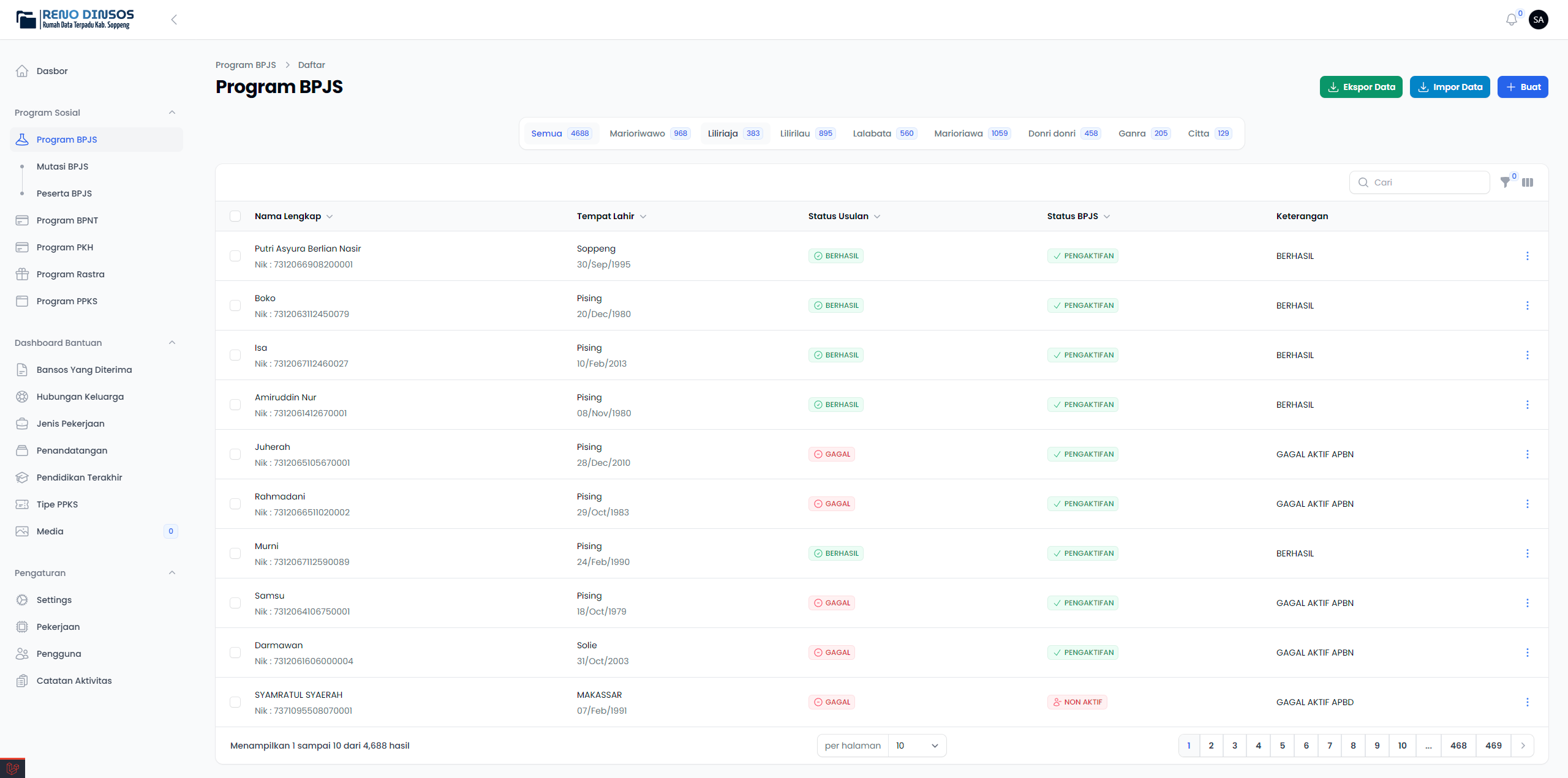1568x778 pixels.
Task: Open the notifications bell icon
Action: 1511,20
